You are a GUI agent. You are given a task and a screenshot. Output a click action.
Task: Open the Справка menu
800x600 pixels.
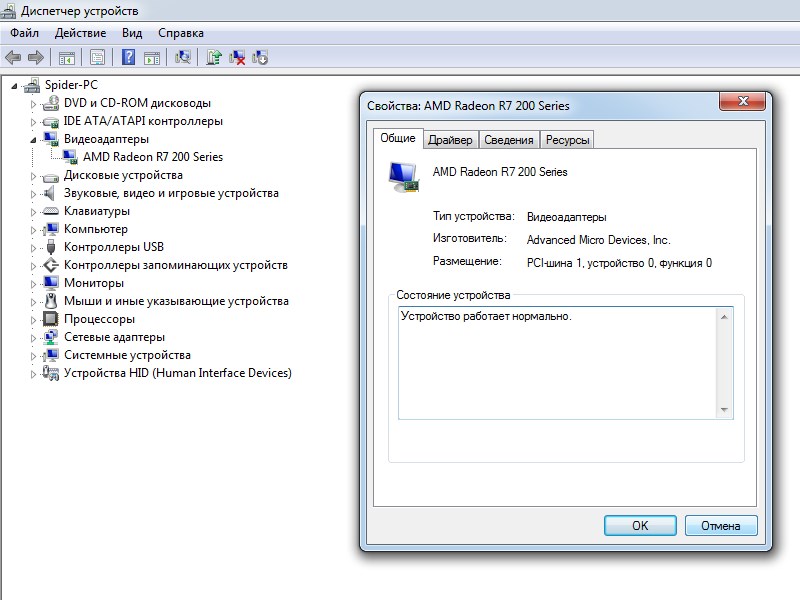click(180, 33)
